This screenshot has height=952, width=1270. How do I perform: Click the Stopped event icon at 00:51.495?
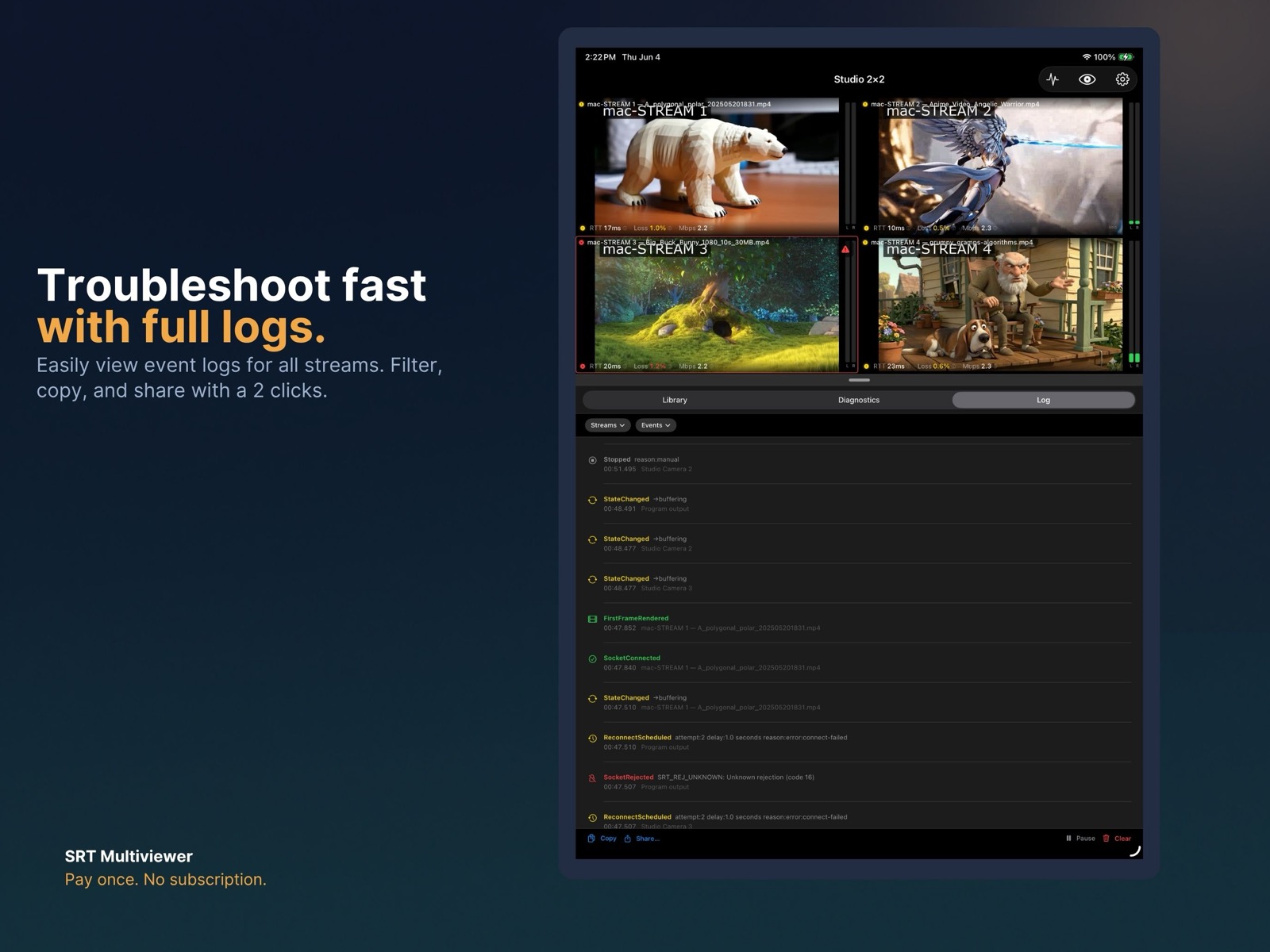click(592, 460)
